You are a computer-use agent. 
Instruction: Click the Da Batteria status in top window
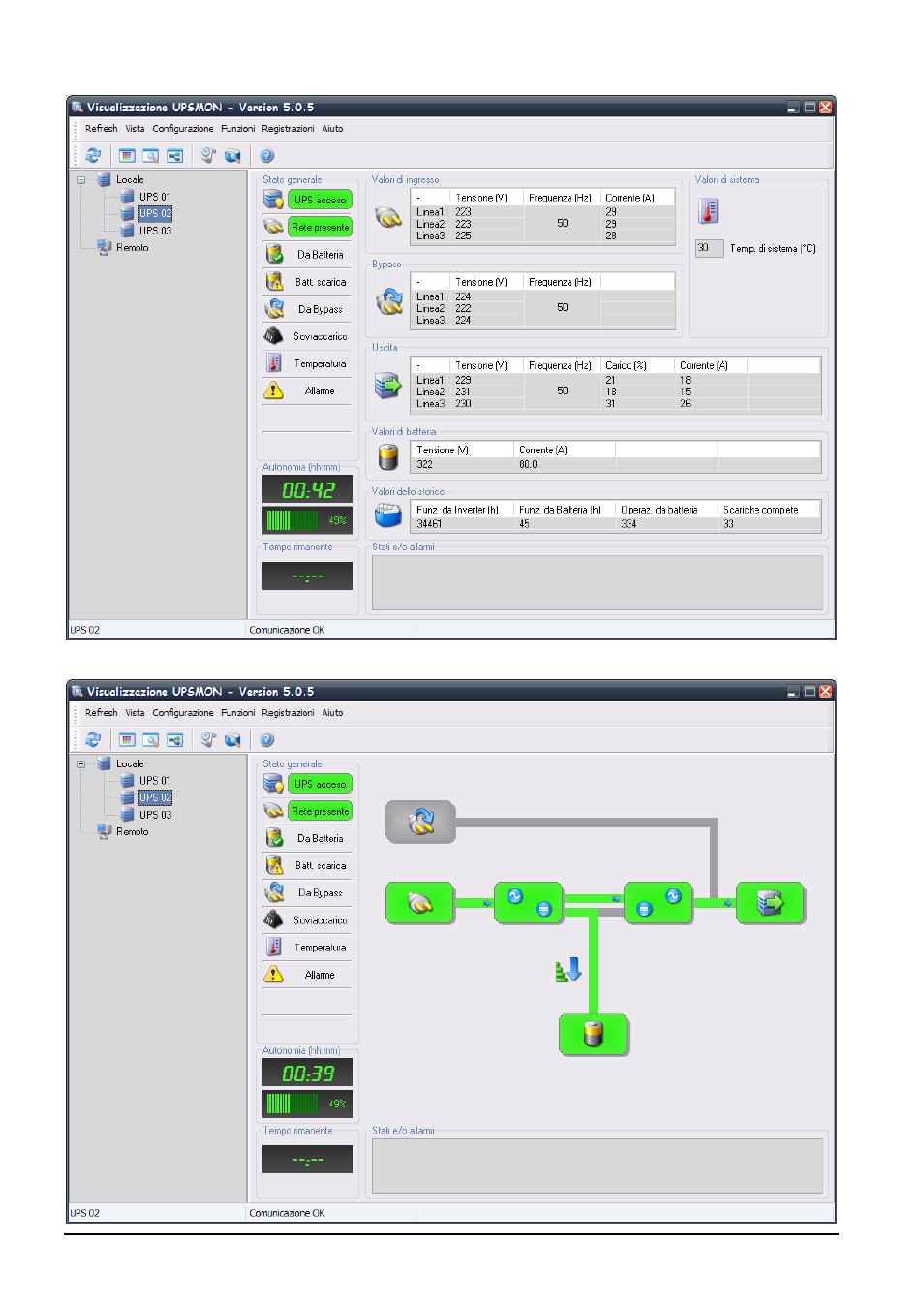coord(320,254)
